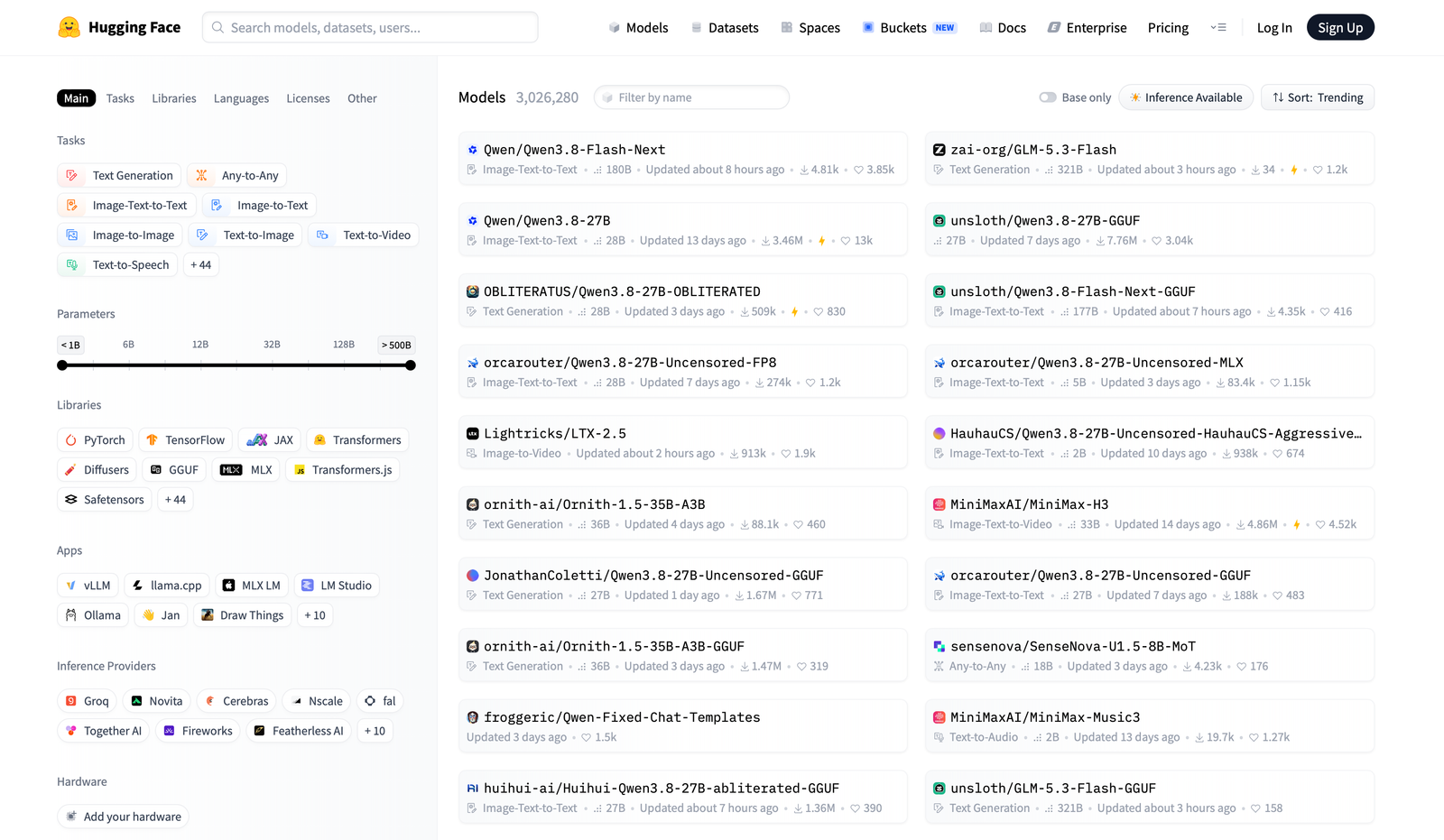Image resolution: width=1444 pixels, height=840 pixels.
Task: Expand the +44 more libraries chip
Action: tap(175, 500)
